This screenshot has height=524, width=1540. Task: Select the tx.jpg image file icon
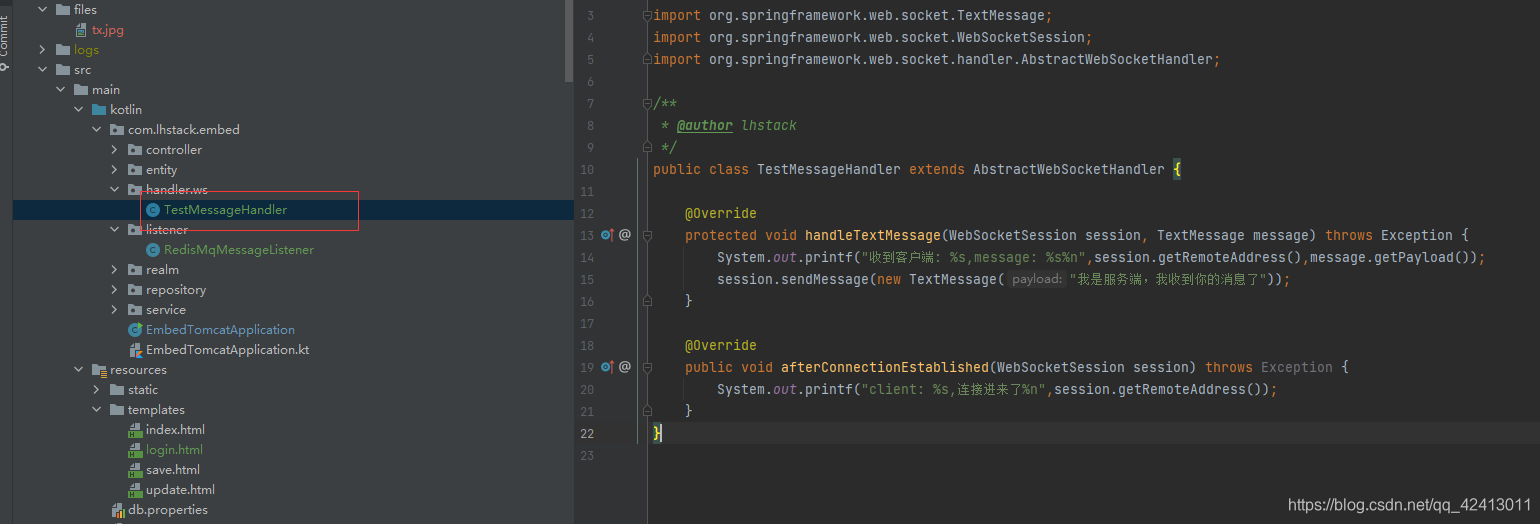pos(81,30)
